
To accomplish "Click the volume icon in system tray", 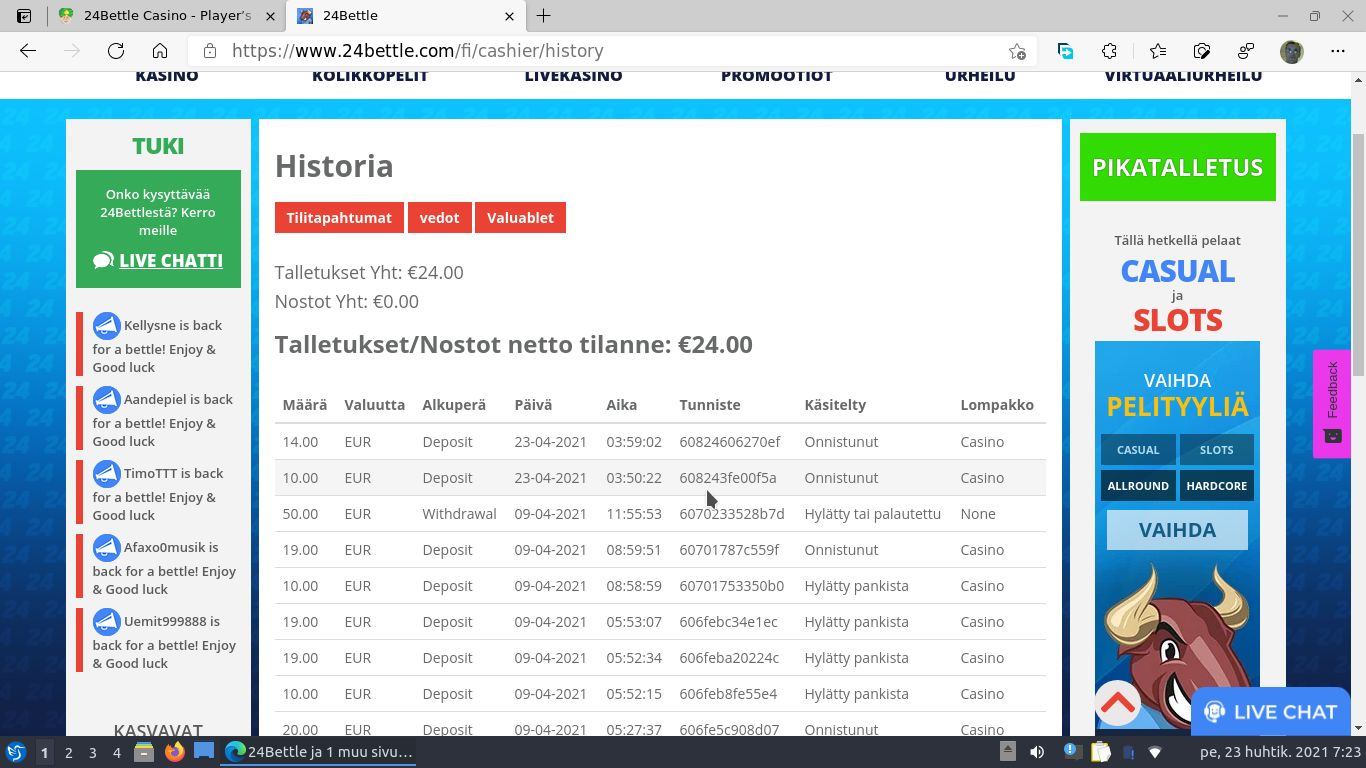I will click(x=1037, y=752).
